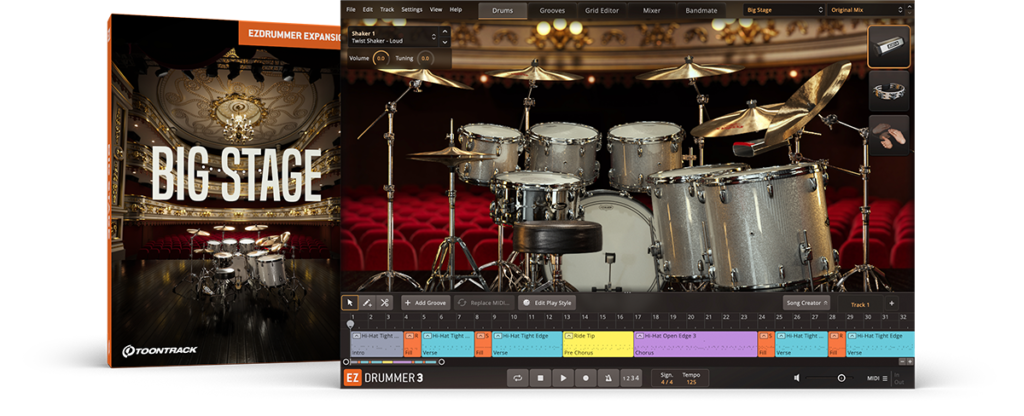Click the Edit Play Style button

click(547, 302)
